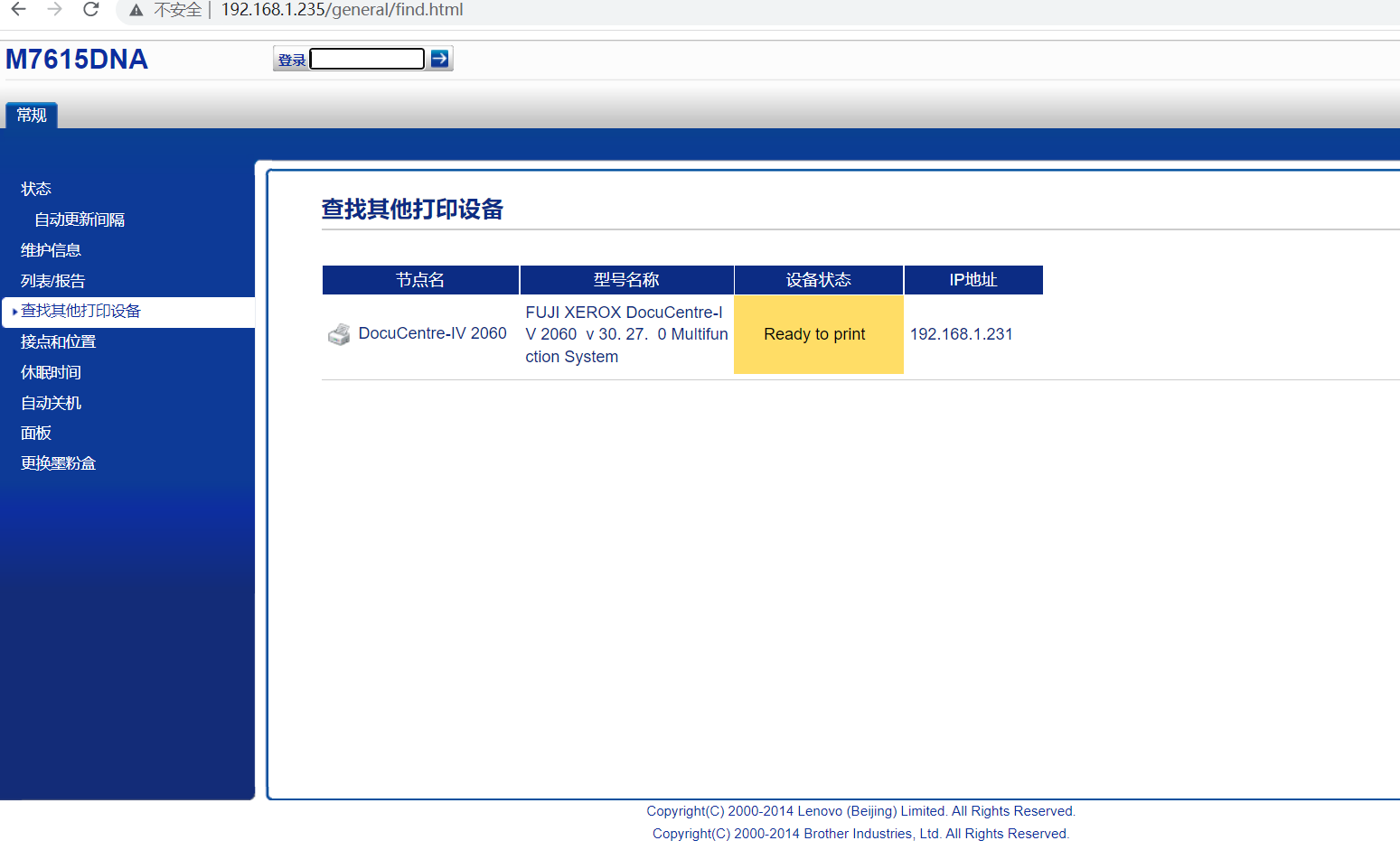Open the DocuCentre-IV 2060 node link

click(432, 333)
